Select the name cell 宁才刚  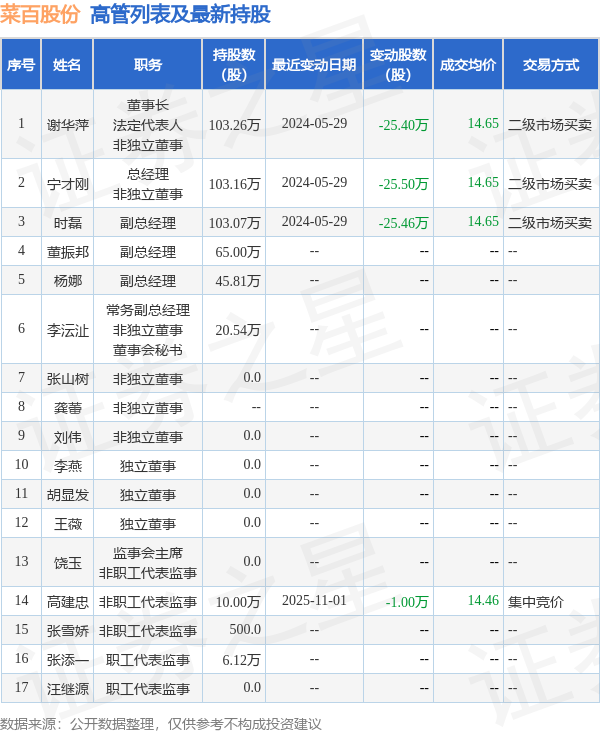68,184
